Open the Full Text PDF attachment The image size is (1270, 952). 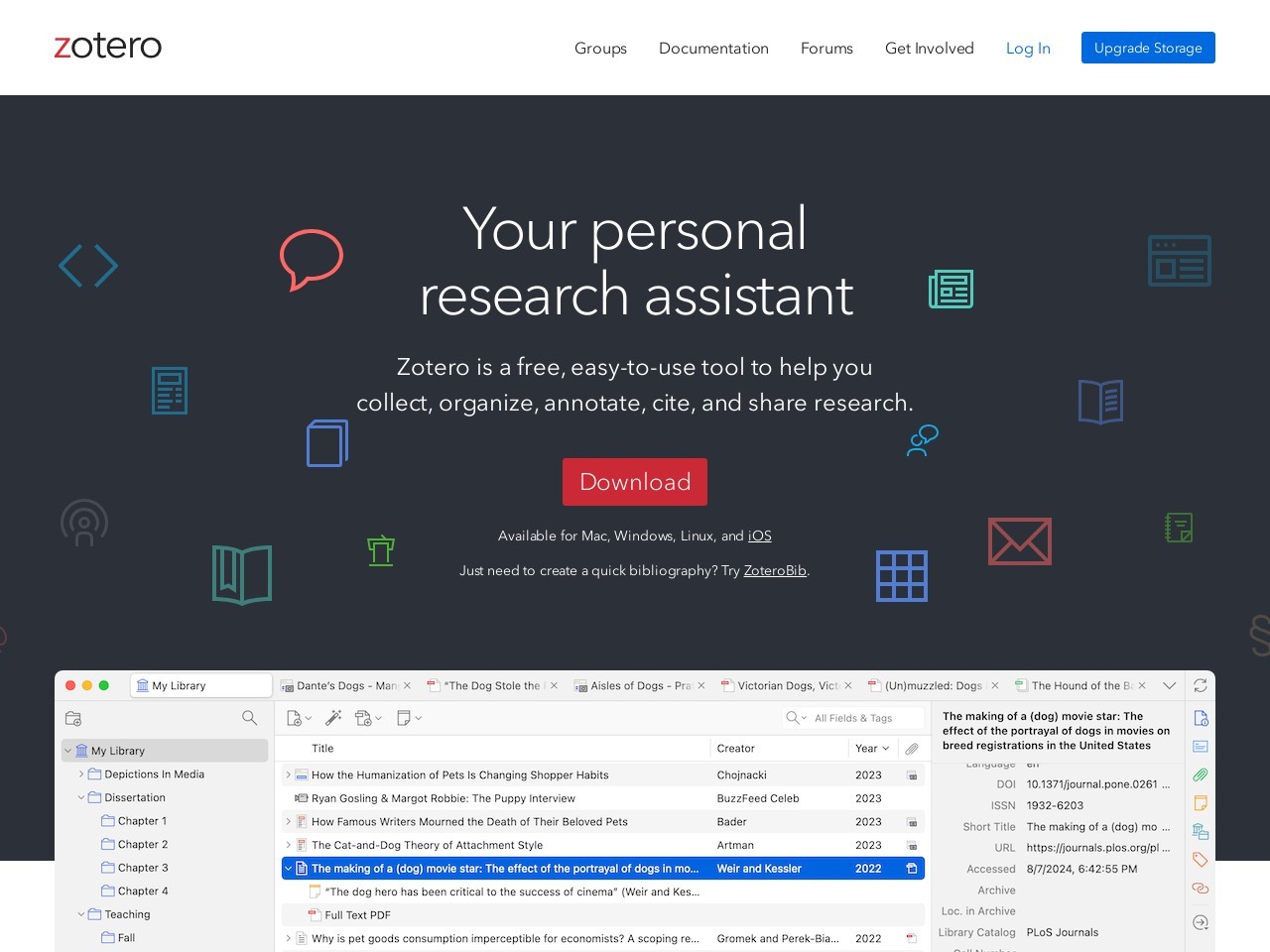pos(603,915)
